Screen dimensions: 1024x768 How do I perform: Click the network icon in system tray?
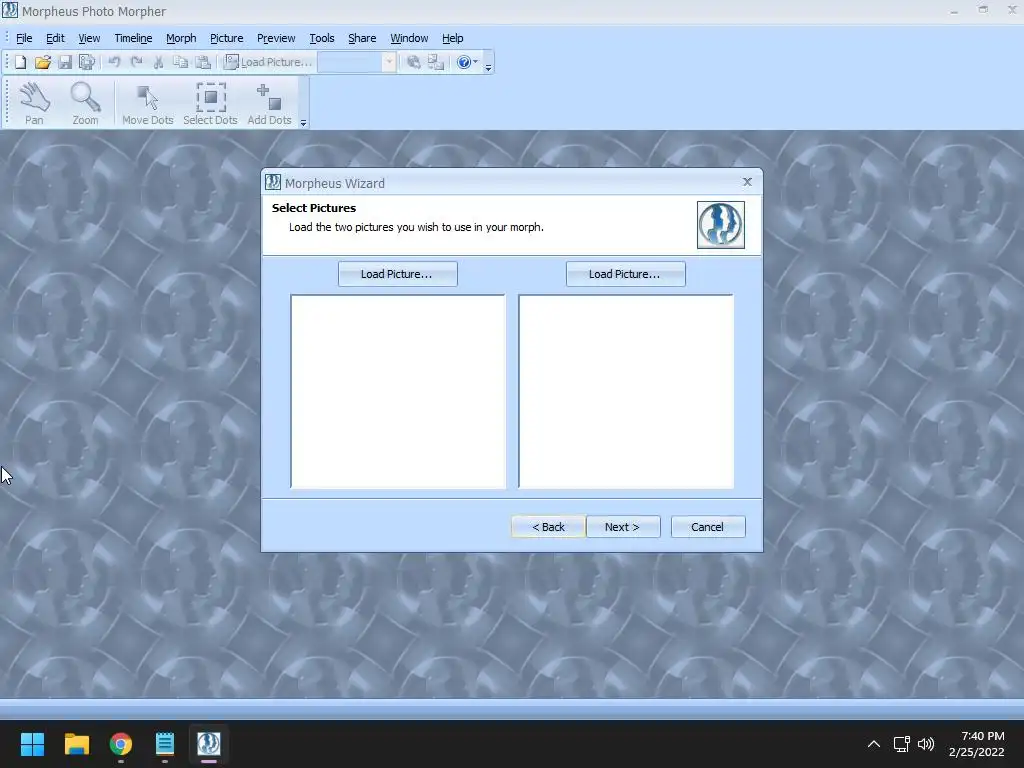click(902, 744)
